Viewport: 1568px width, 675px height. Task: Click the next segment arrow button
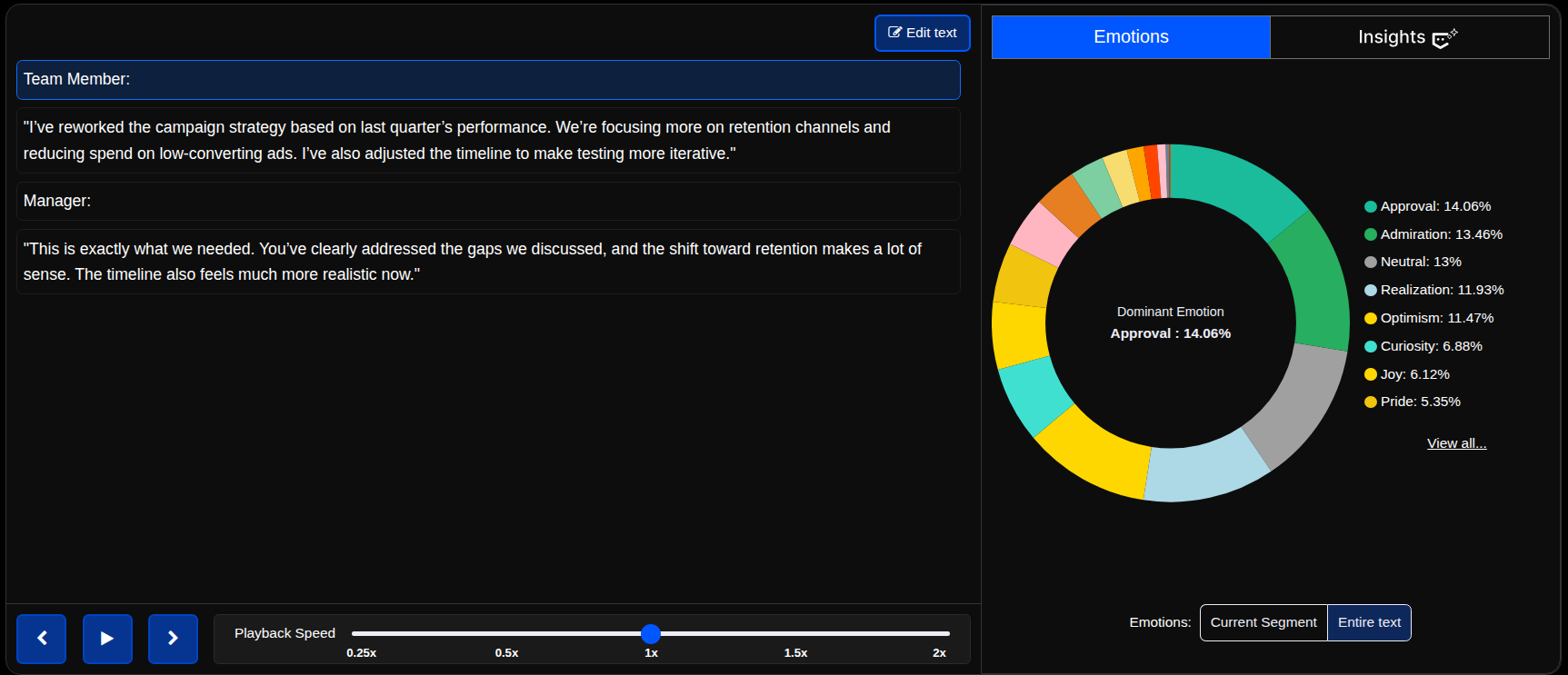[173, 639]
